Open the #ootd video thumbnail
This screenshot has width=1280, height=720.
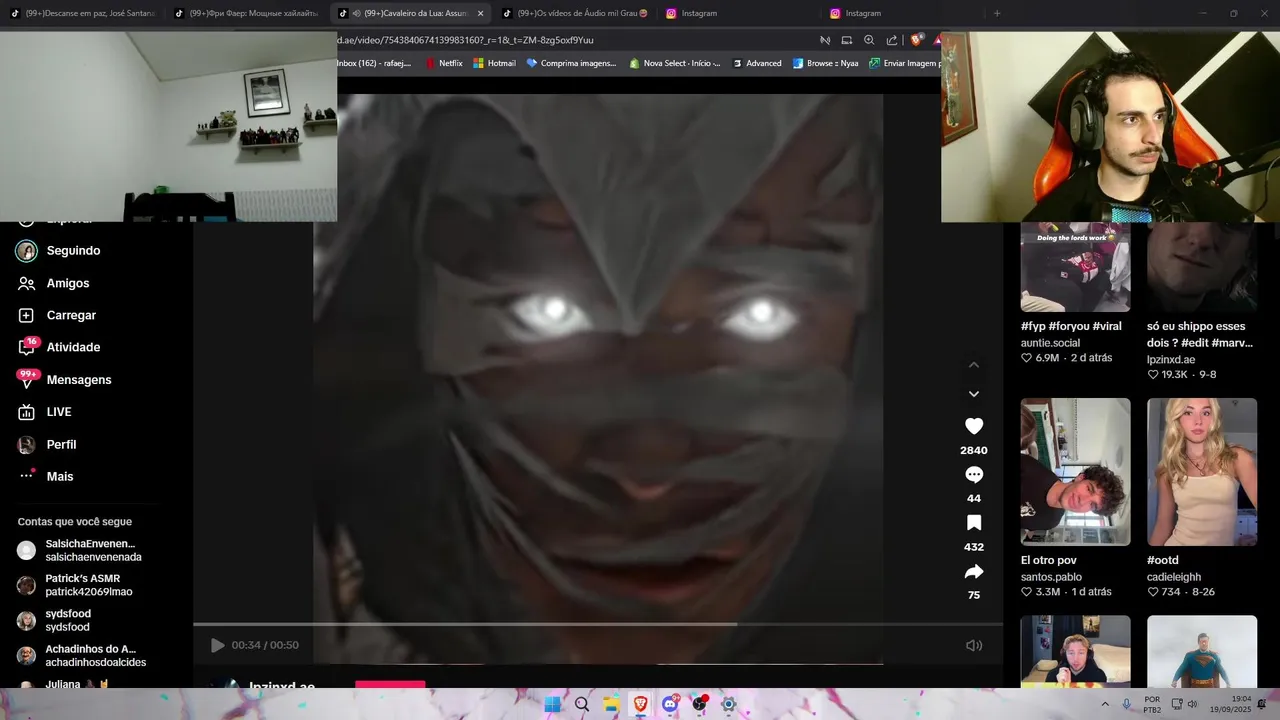(x=1202, y=472)
